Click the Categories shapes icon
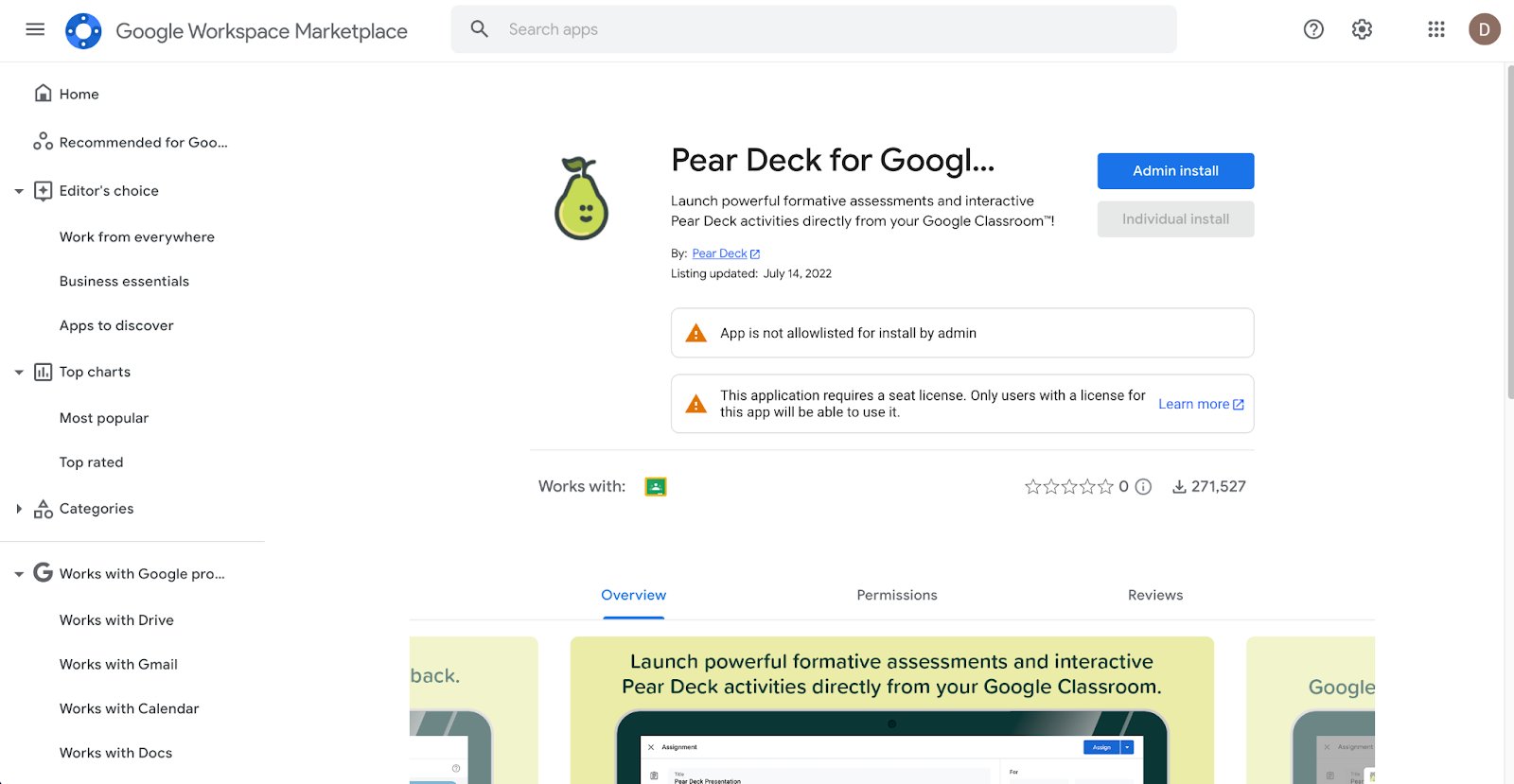 pos(43,509)
